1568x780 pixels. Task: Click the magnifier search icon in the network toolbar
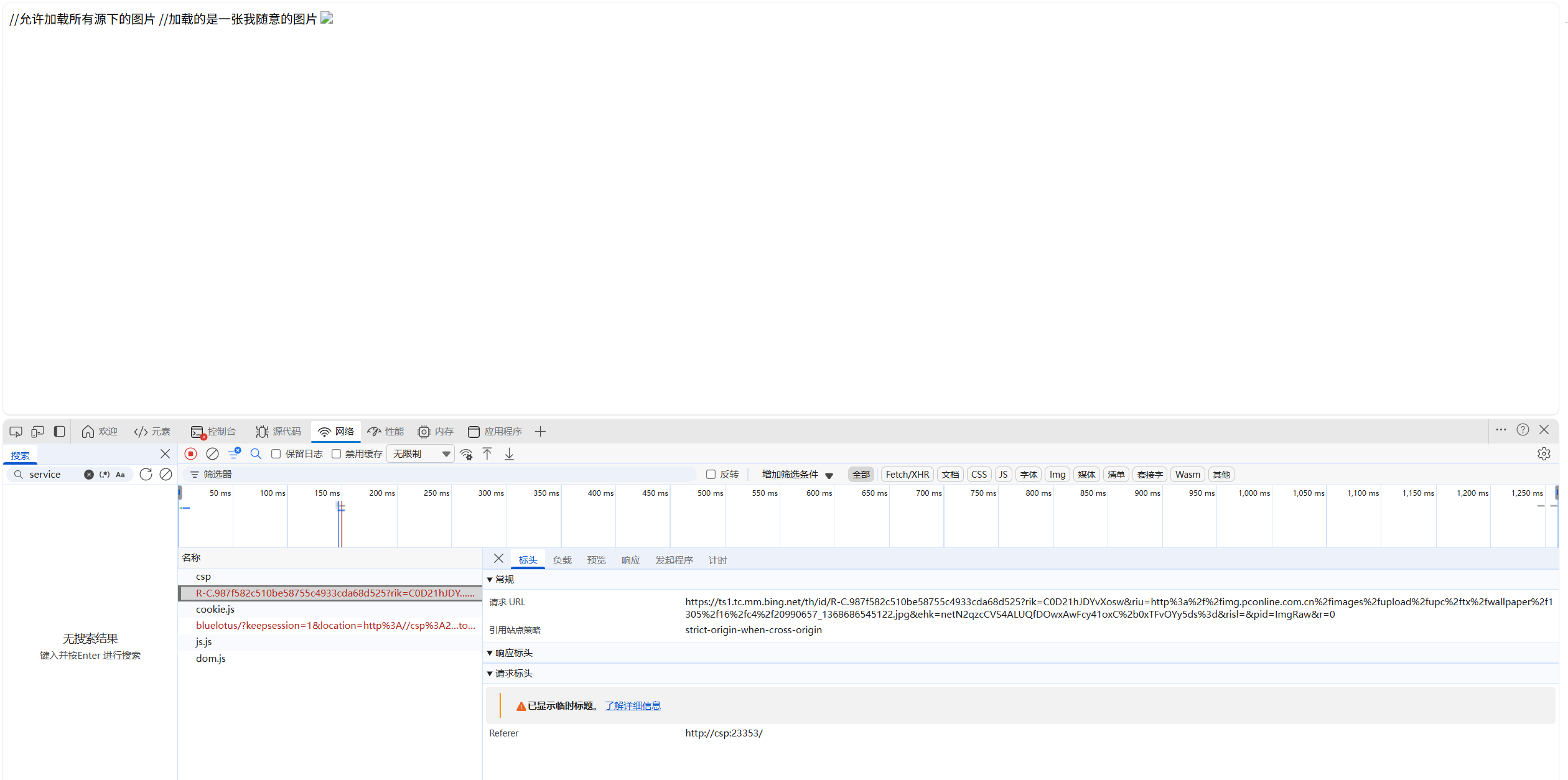pos(256,454)
